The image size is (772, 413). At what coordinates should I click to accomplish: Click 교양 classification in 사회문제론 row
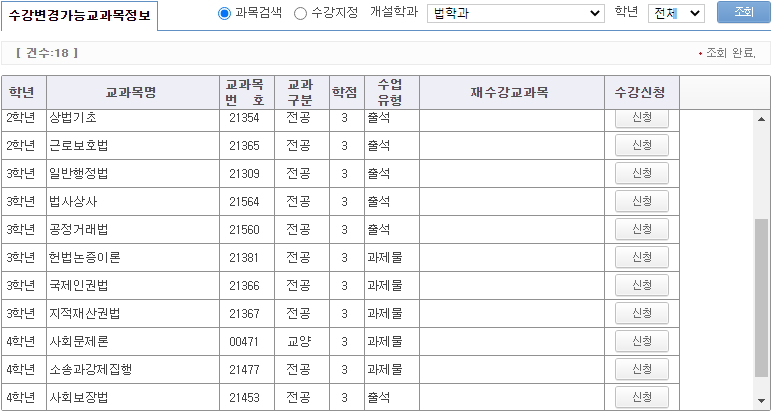[x=299, y=342]
